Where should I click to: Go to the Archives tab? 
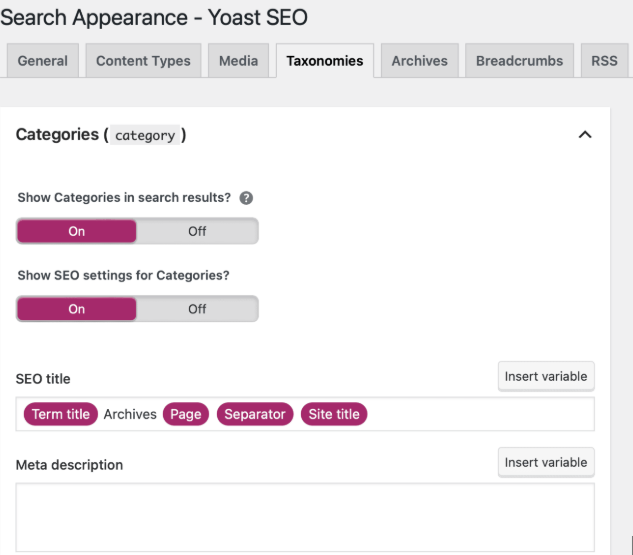pos(419,61)
